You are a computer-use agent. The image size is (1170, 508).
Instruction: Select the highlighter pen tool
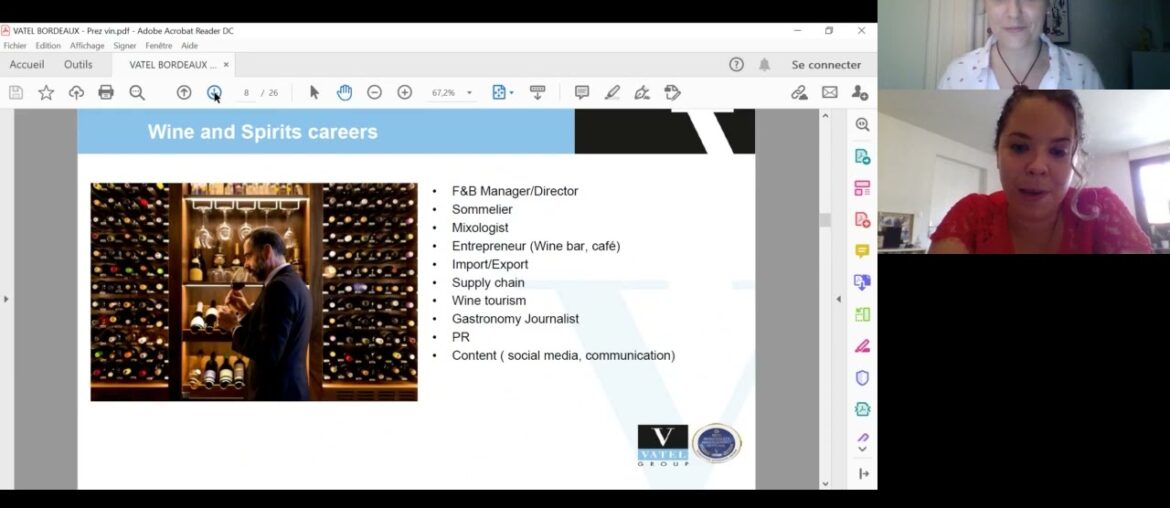click(612, 93)
